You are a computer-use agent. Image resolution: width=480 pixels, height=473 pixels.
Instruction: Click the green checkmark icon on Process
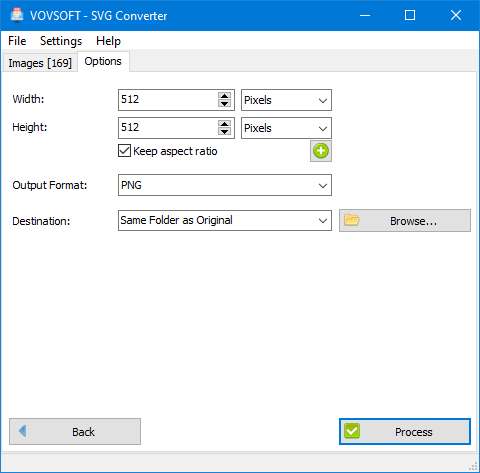pos(352,431)
